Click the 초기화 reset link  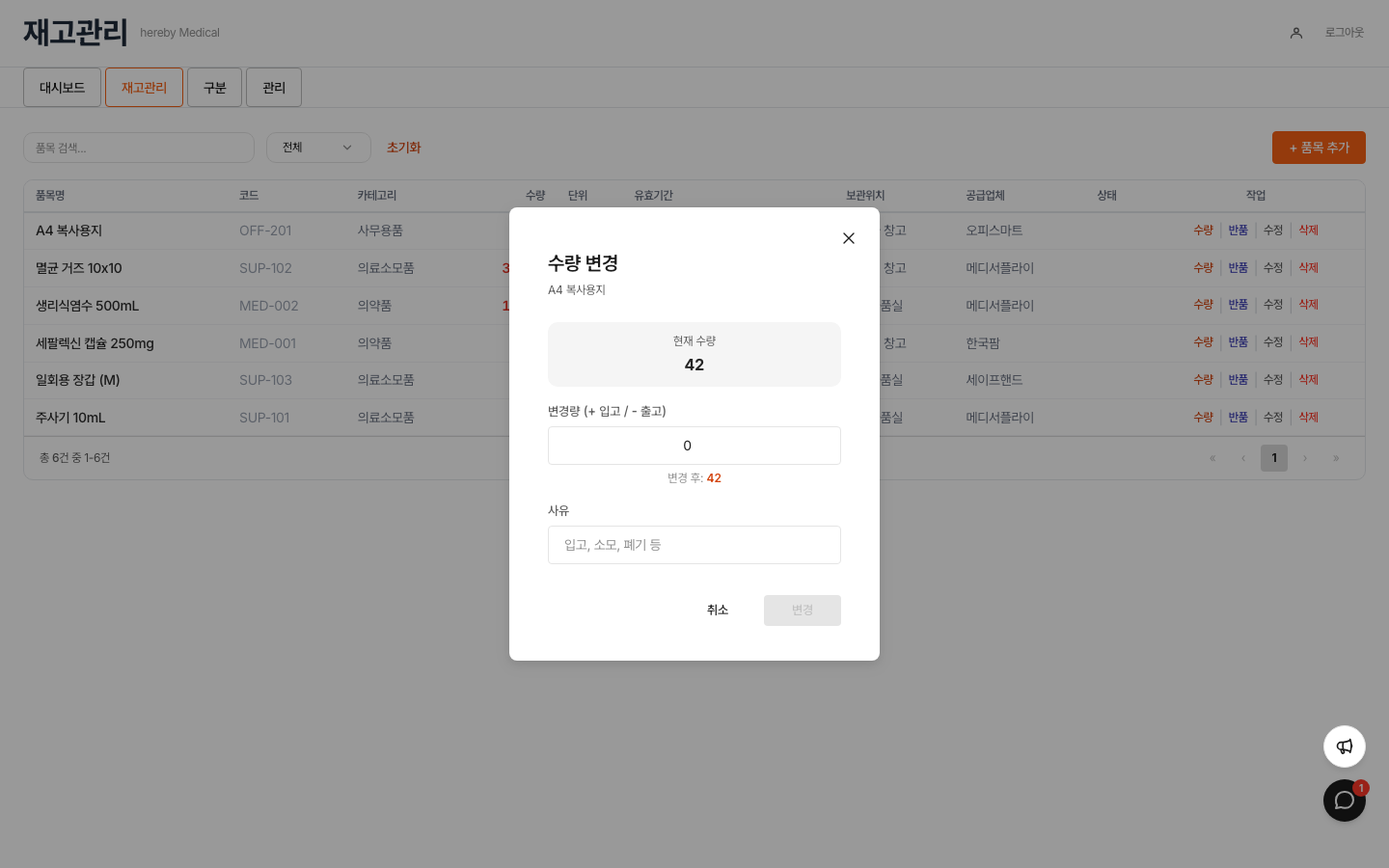coord(404,148)
